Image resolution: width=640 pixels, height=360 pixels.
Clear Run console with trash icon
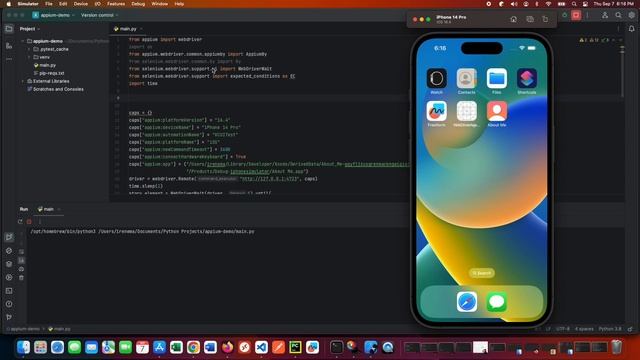pyautogui.click(x=21, y=278)
